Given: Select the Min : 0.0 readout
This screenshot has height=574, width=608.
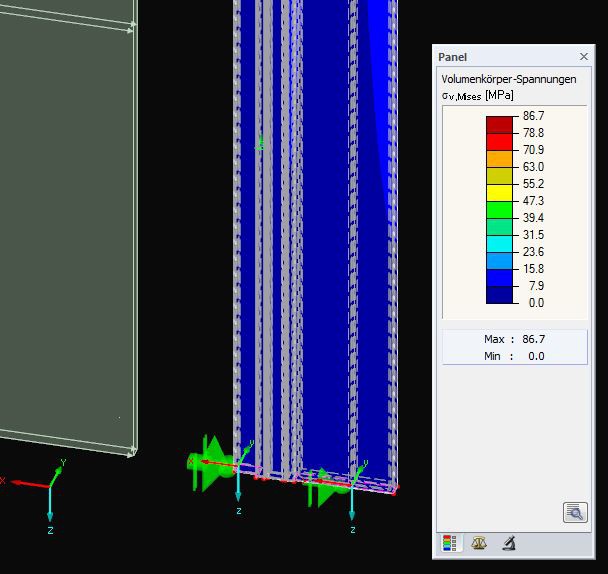Looking at the screenshot, I should (515, 356).
